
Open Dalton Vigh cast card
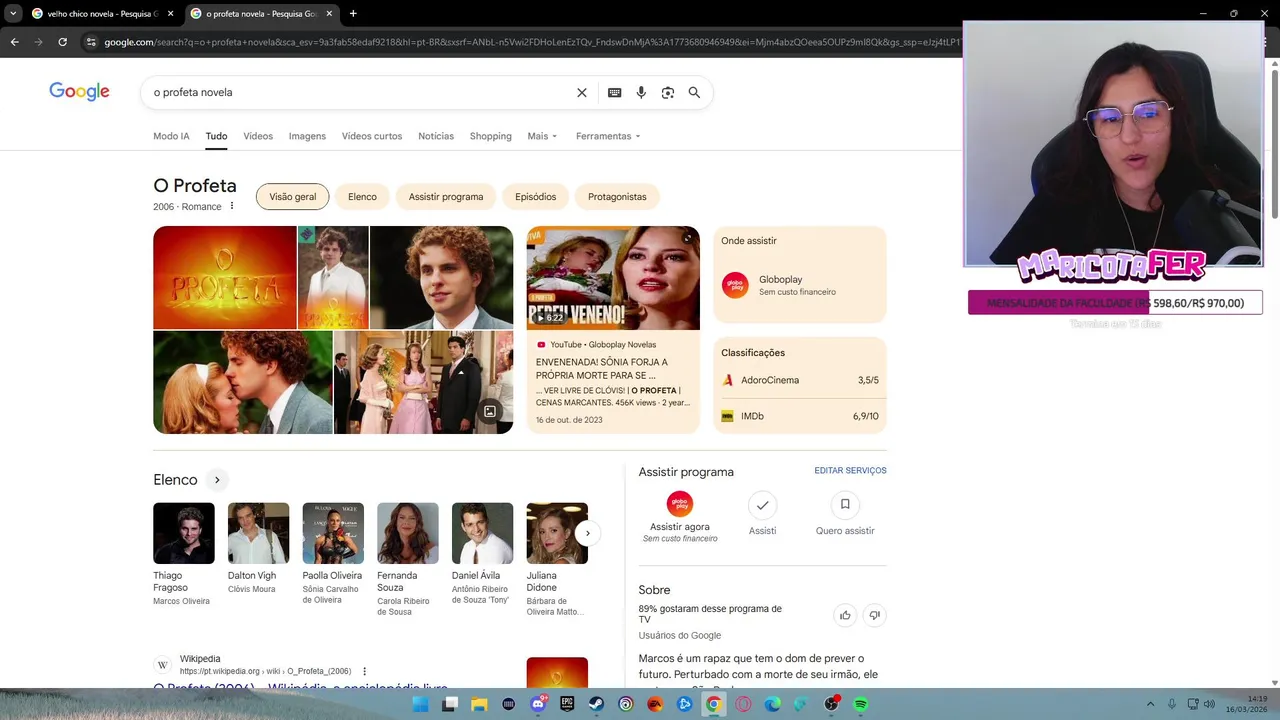point(258,550)
